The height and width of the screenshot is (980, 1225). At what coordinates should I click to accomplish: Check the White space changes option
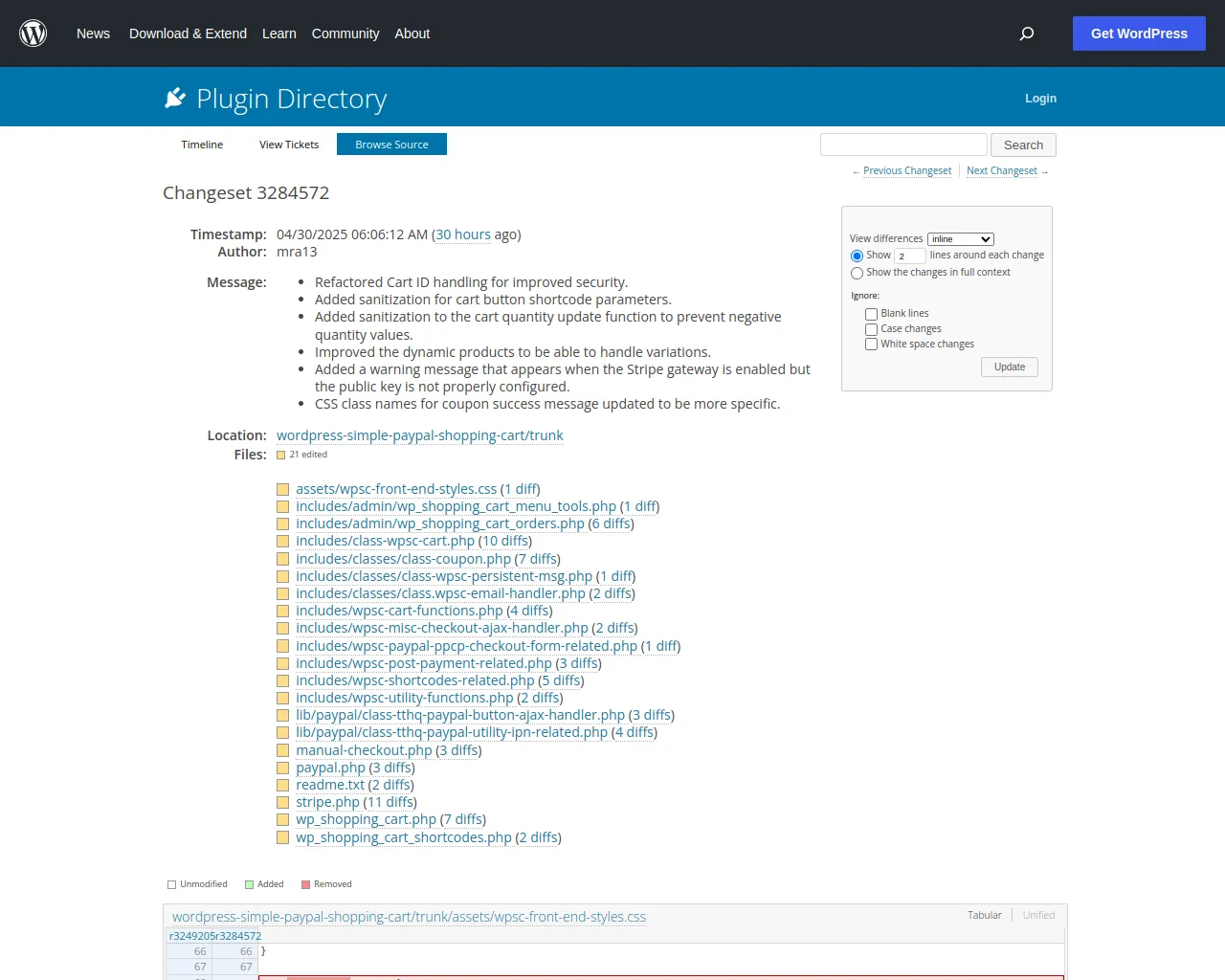click(871, 345)
